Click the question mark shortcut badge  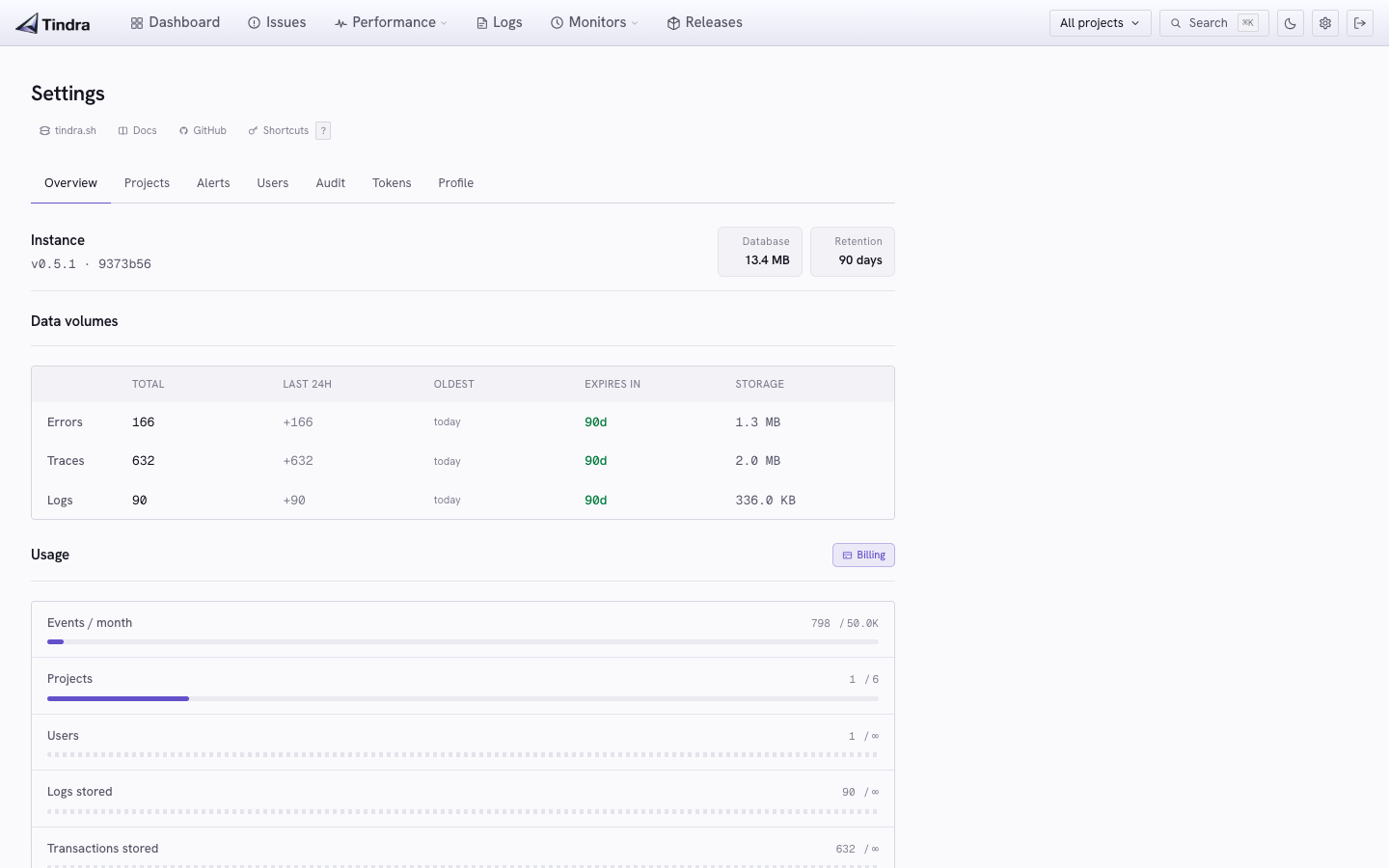323,130
